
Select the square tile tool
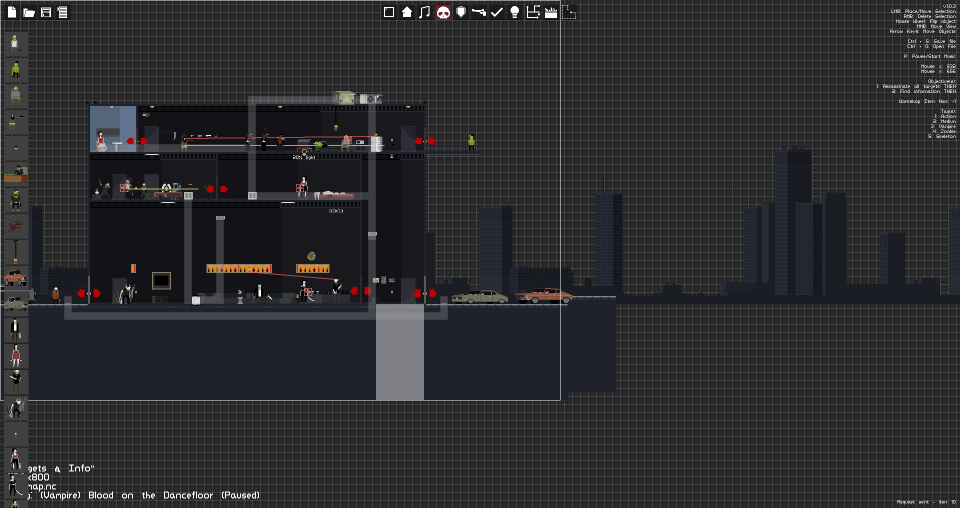(x=389, y=12)
